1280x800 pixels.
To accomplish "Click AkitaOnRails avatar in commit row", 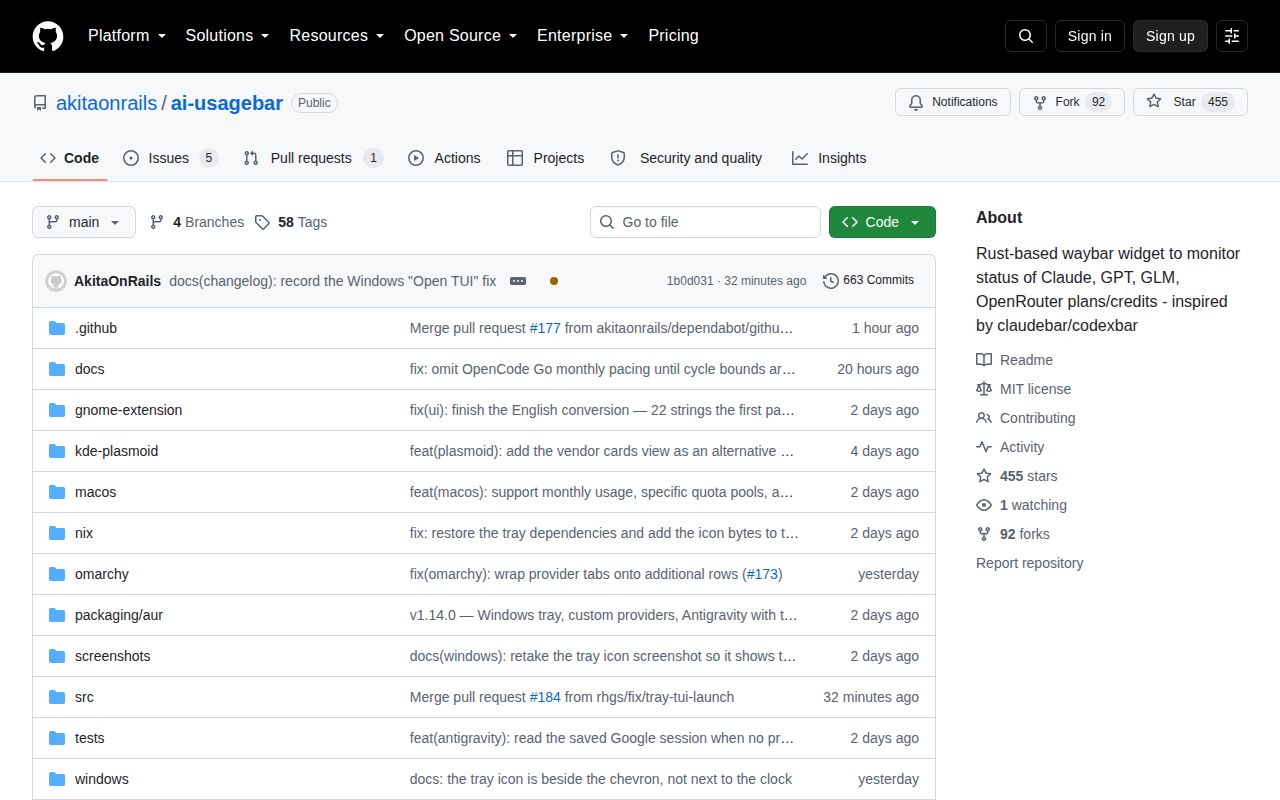I will [x=56, y=281].
